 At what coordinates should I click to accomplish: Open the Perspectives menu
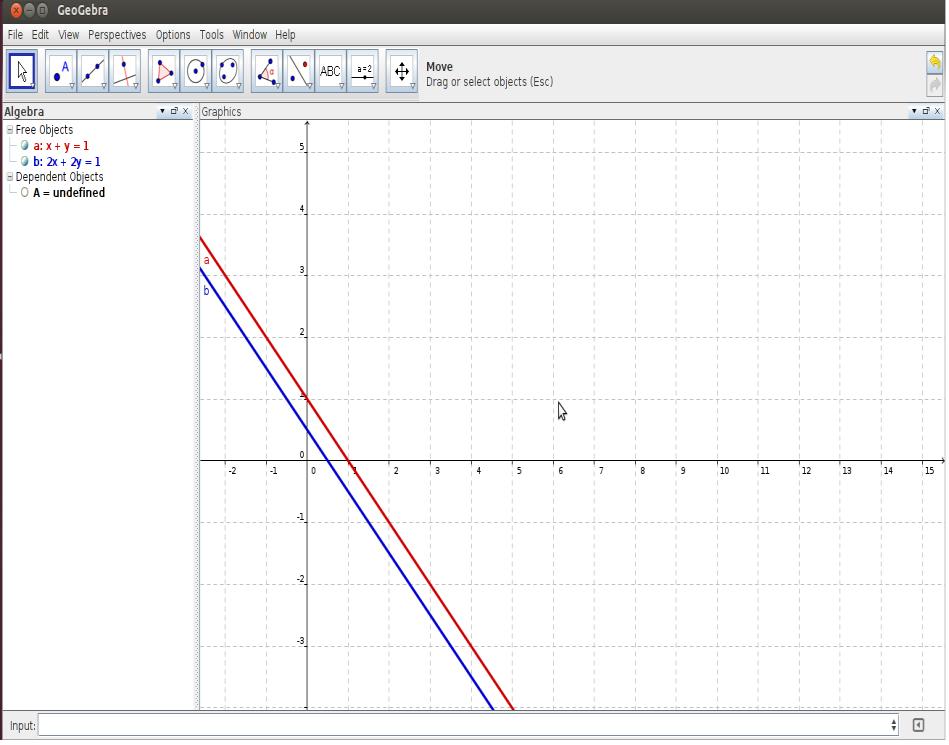(117, 35)
